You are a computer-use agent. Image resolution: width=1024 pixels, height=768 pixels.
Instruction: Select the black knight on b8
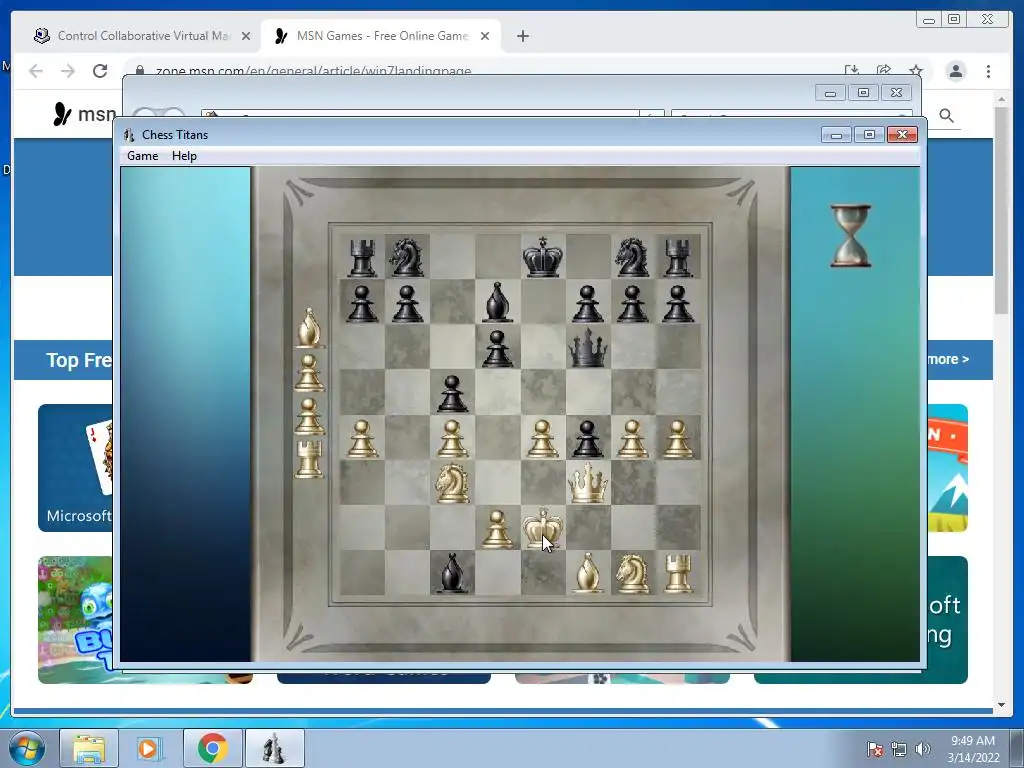tap(407, 257)
